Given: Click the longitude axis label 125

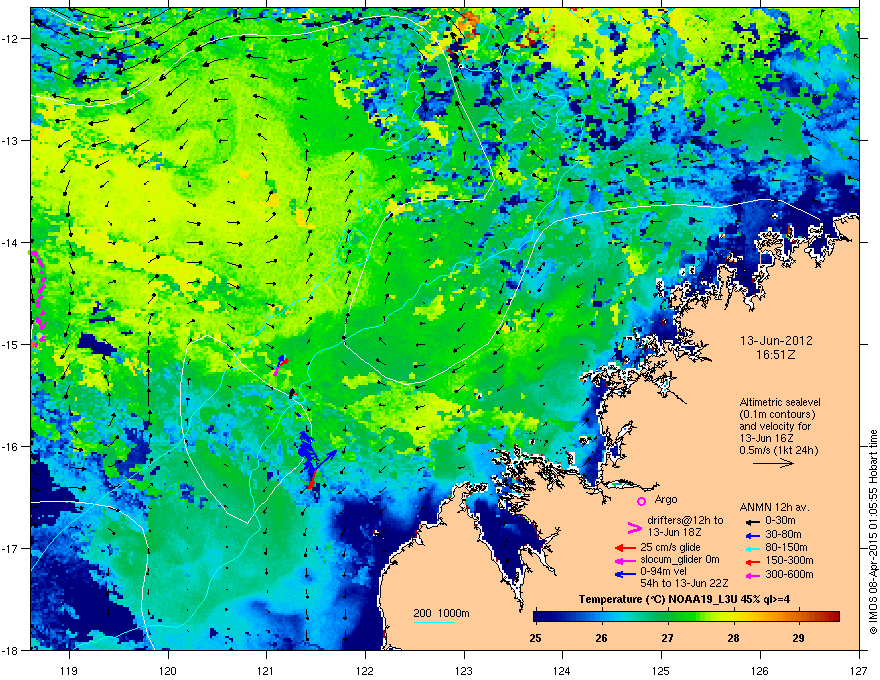Looking at the screenshot, I should coord(661,671).
